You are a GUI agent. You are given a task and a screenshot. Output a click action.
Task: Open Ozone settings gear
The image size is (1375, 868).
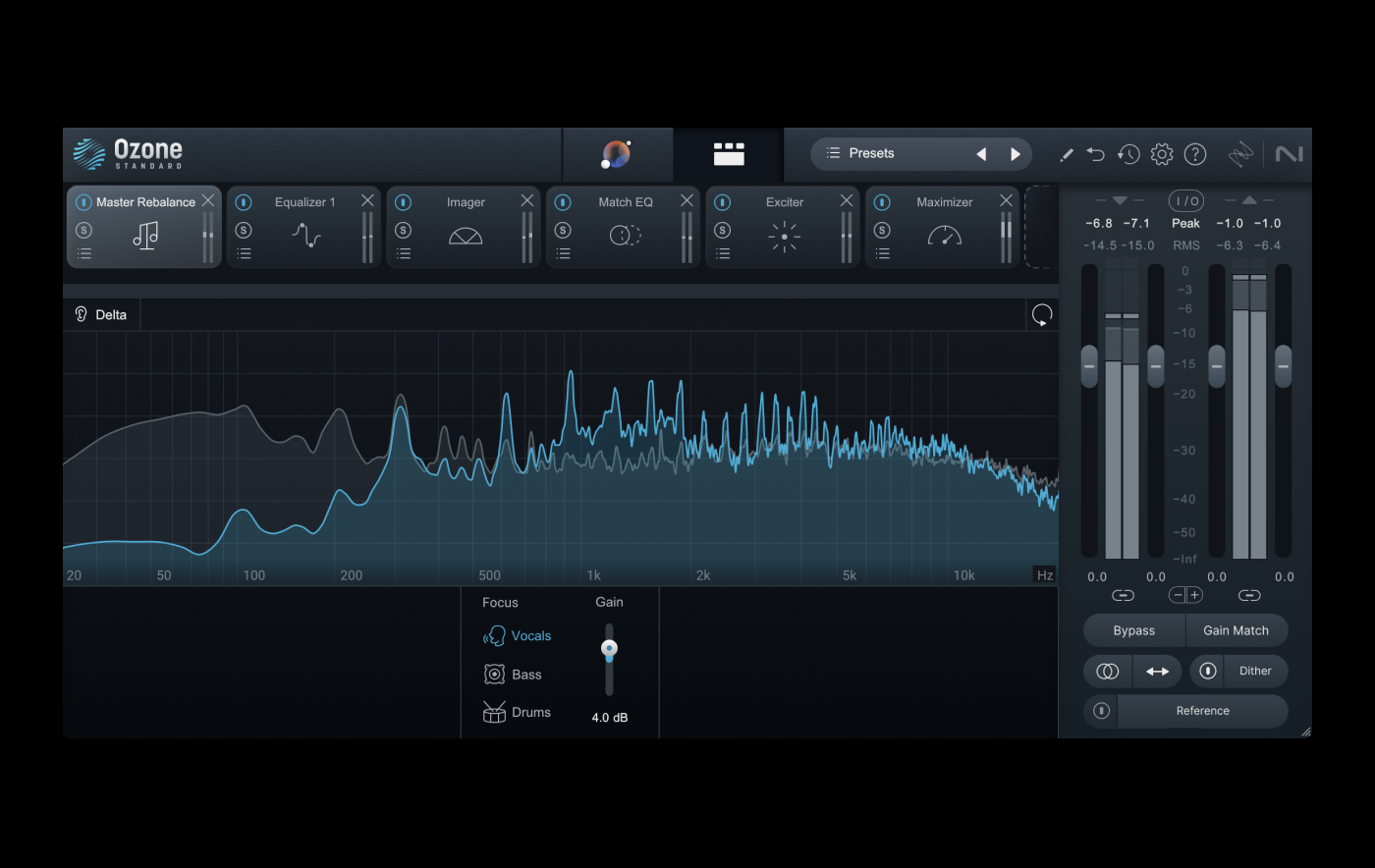[x=1162, y=154]
